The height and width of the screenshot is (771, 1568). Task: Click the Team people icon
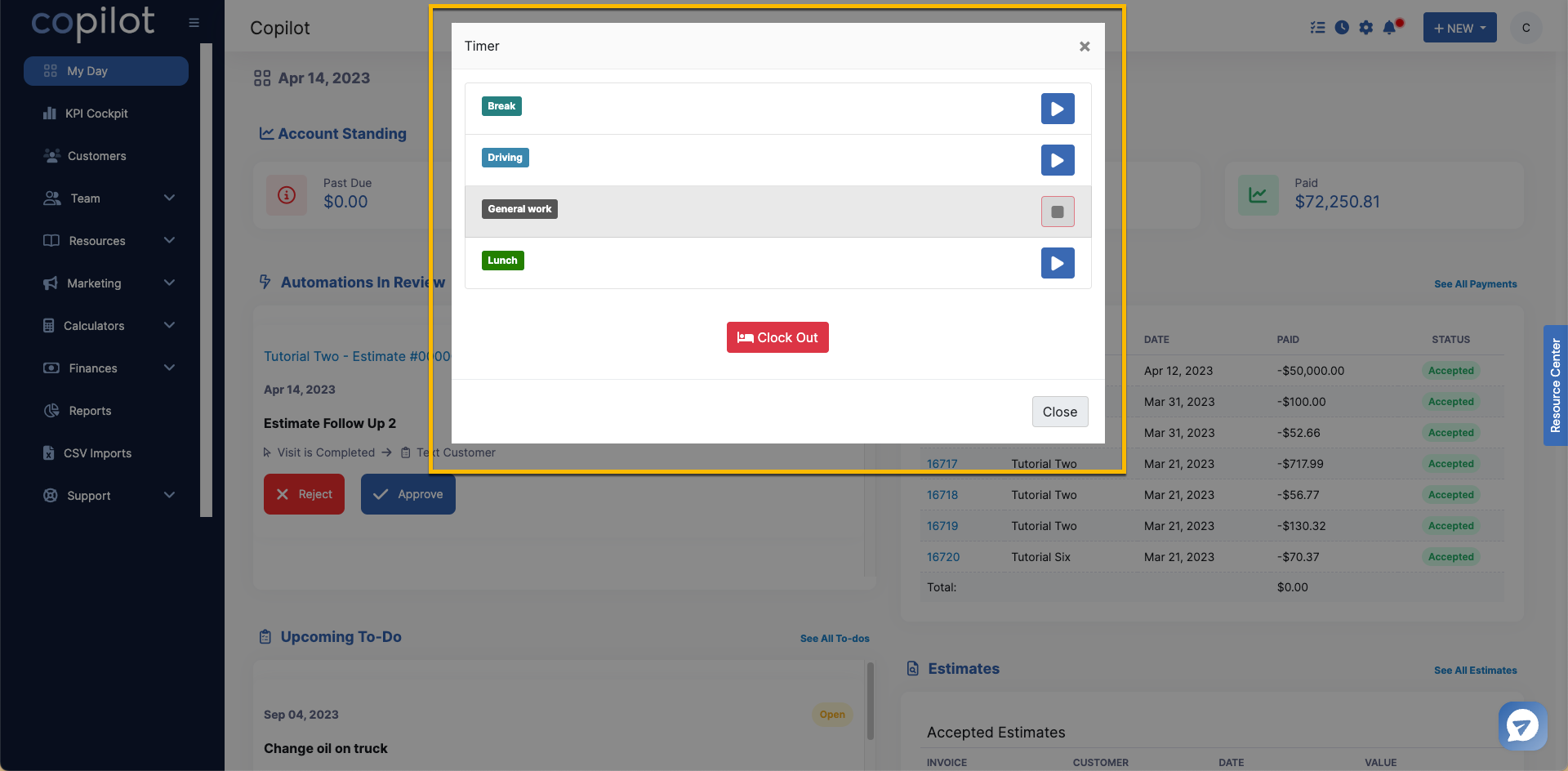51,198
